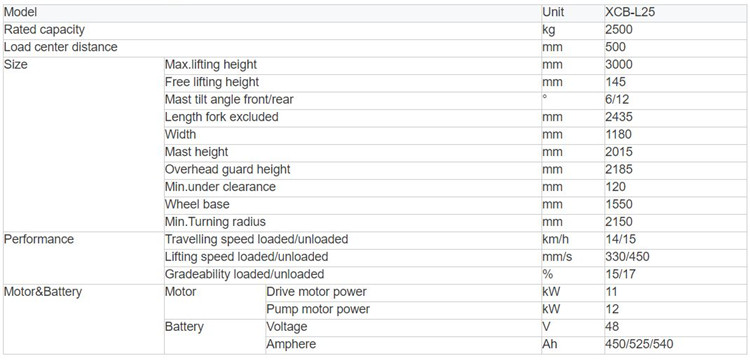Select the Rated capacity row label
This screenshot has height=360, width=750.
[44, 30]
